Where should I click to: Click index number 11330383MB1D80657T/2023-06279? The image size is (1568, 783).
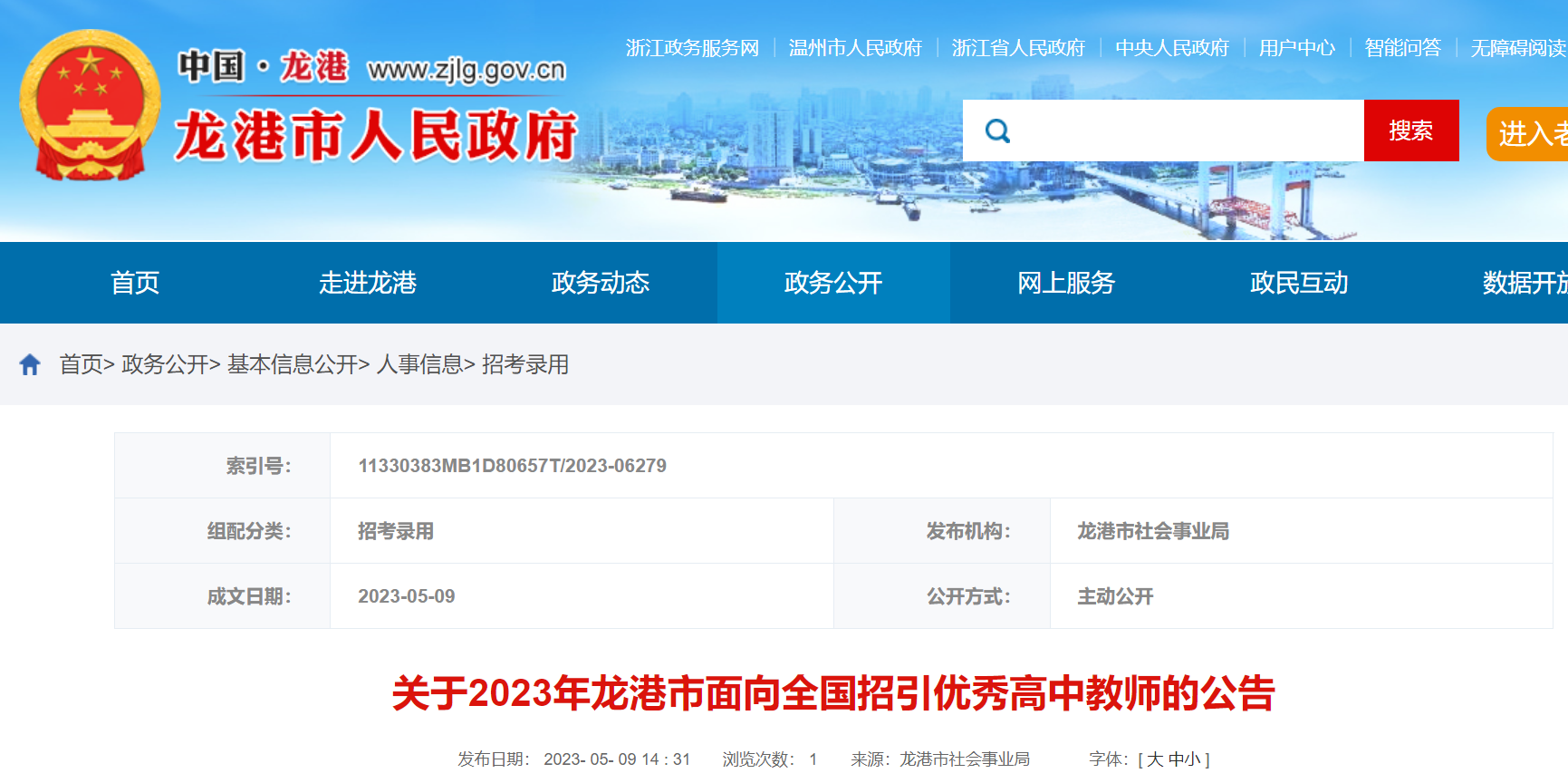coord(513,466)
